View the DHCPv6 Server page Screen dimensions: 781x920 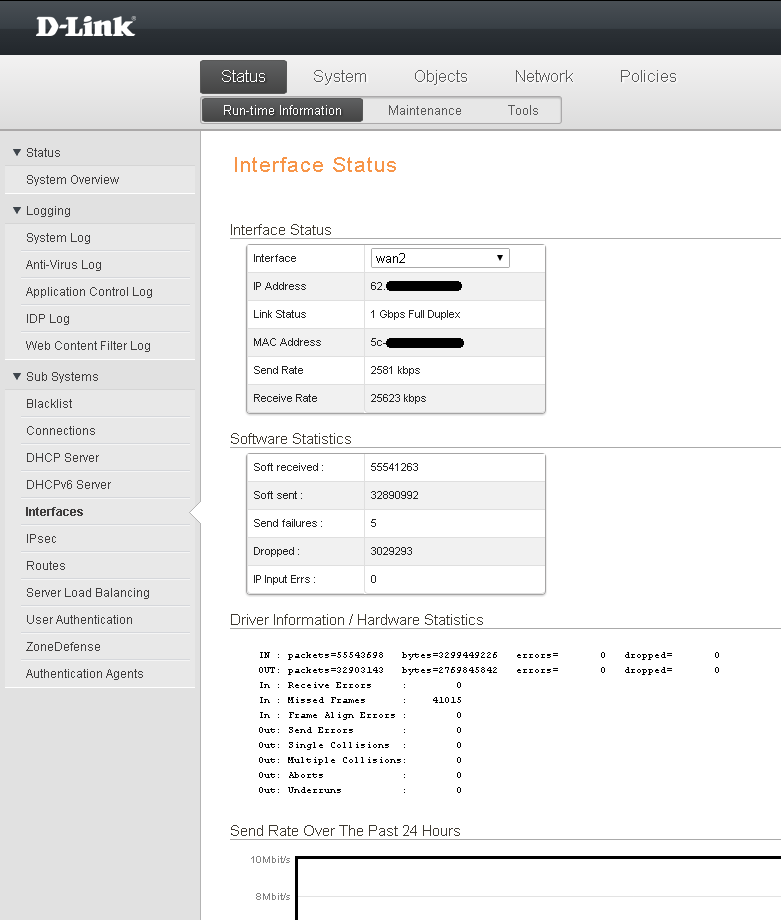pyautogui.click(x=68, y=485)
